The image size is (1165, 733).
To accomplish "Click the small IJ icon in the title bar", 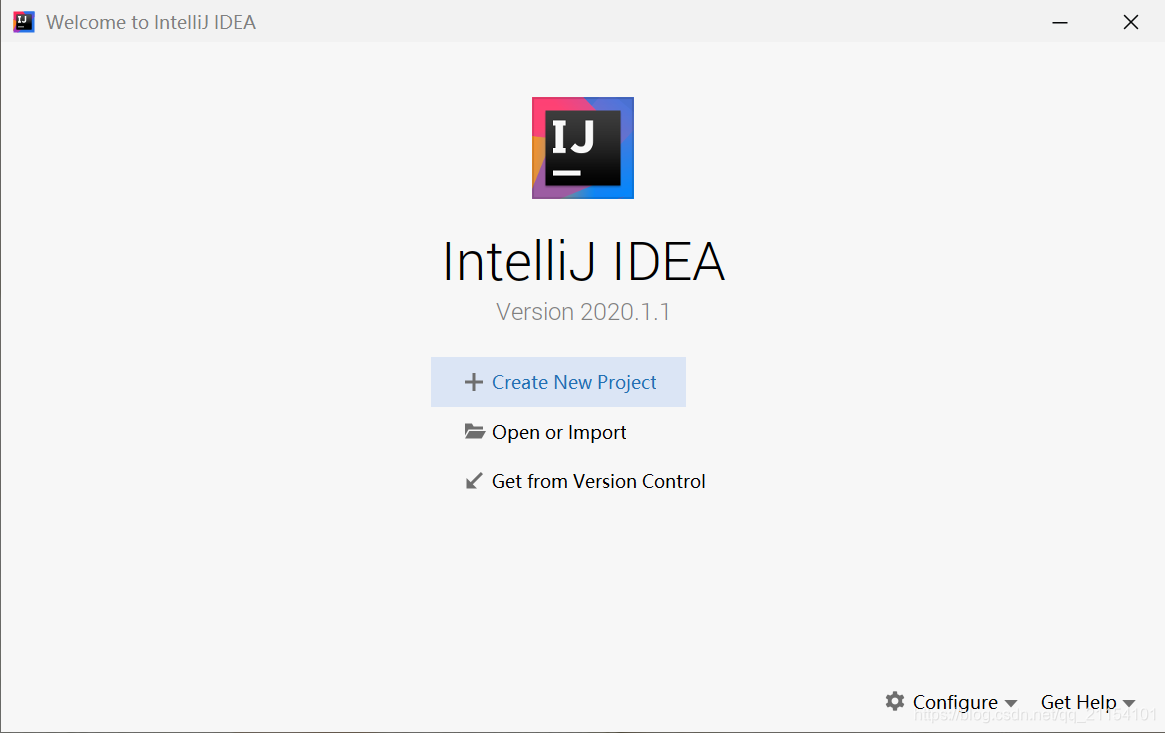I will pyautogui.click(x=22, y=21).
